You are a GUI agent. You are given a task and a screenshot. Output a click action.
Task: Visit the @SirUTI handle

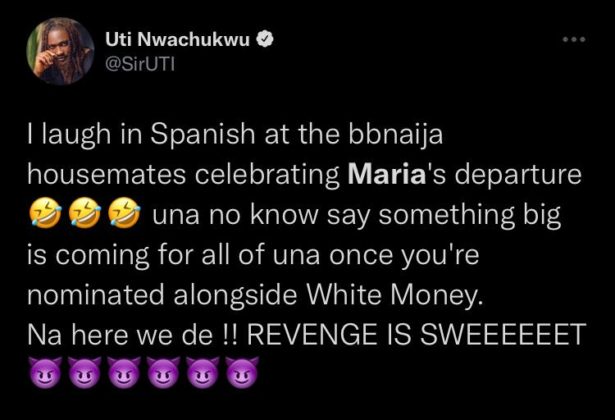[140, 65]
